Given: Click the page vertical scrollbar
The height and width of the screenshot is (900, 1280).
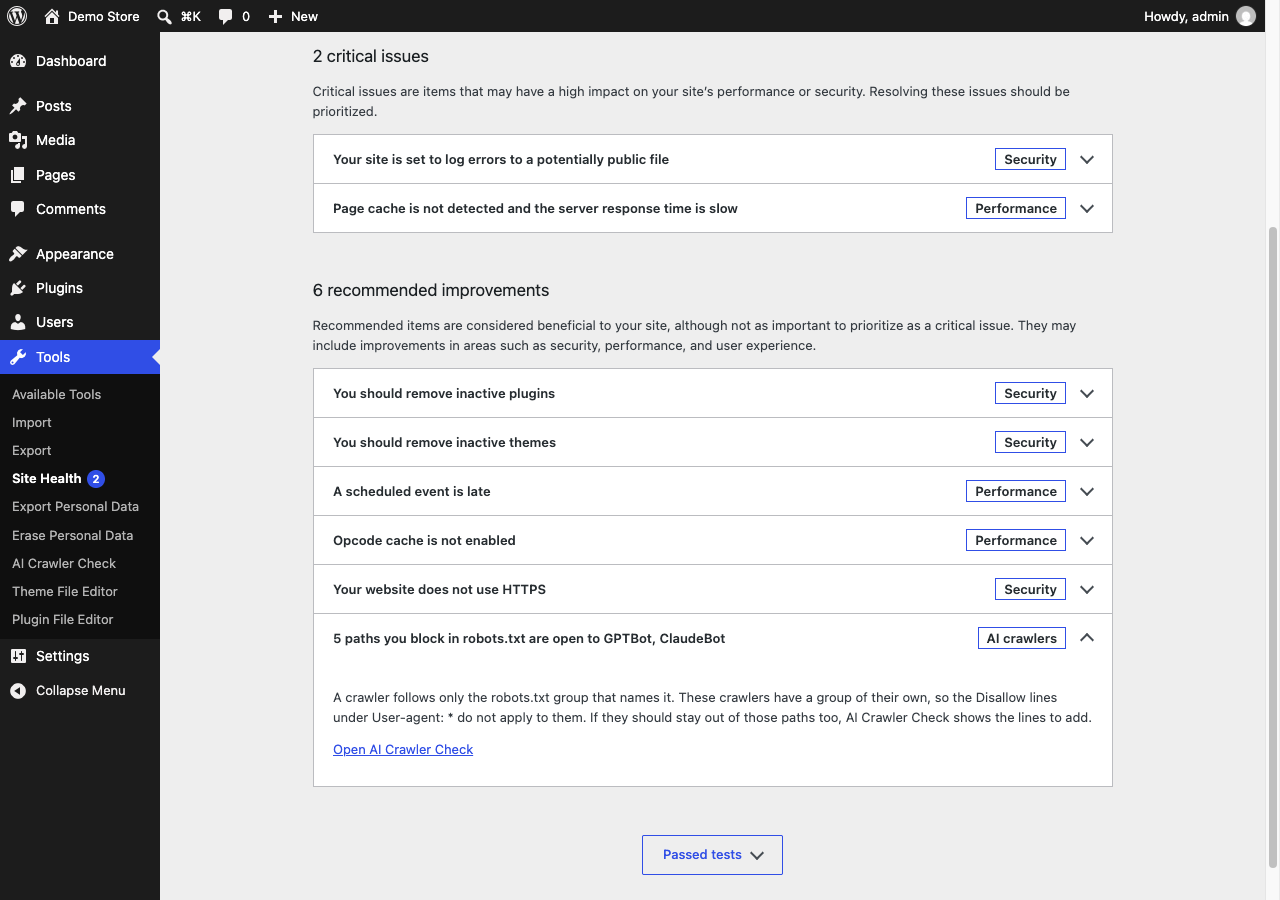Looking at the screenshot, I should coord(1273,546).
